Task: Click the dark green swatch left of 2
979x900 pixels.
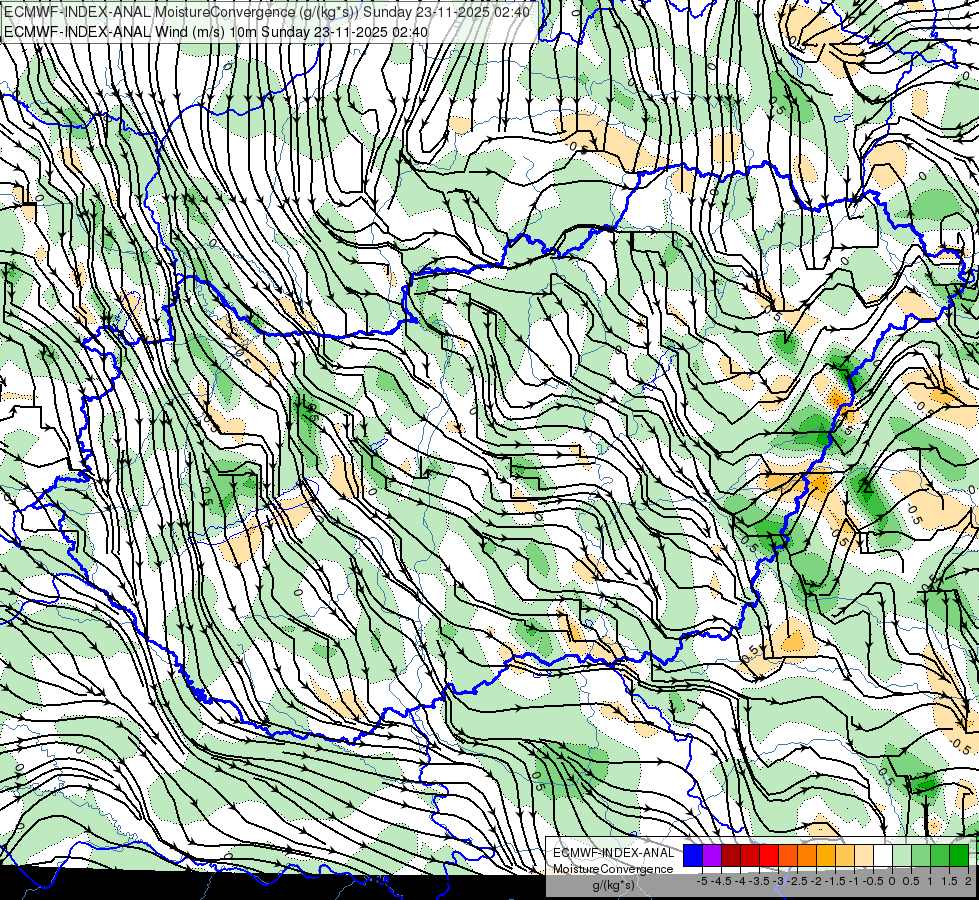Action: pyautogui.click(x=959, y=856)
